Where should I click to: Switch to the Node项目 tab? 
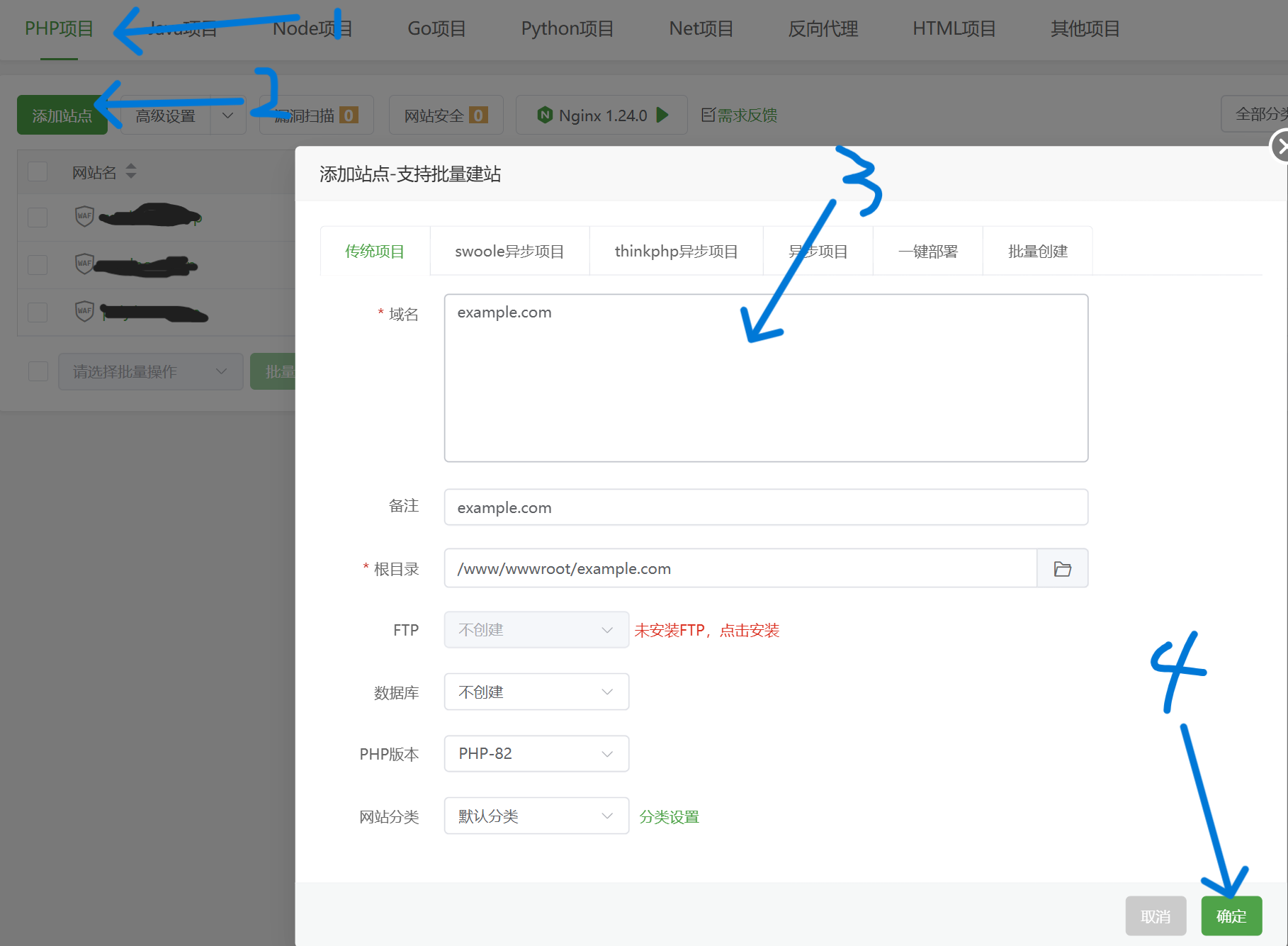pyautogui.click(x=312, y=29)
